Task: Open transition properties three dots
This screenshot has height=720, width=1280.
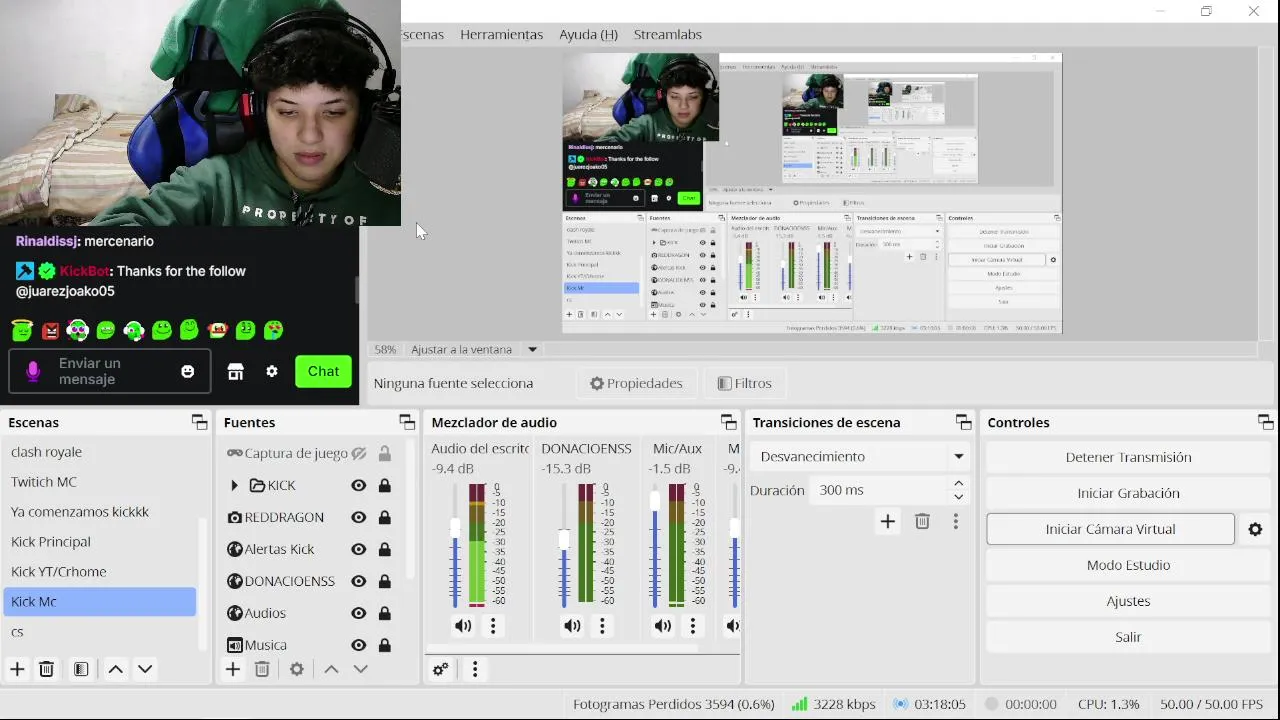Action: [956, 521]
